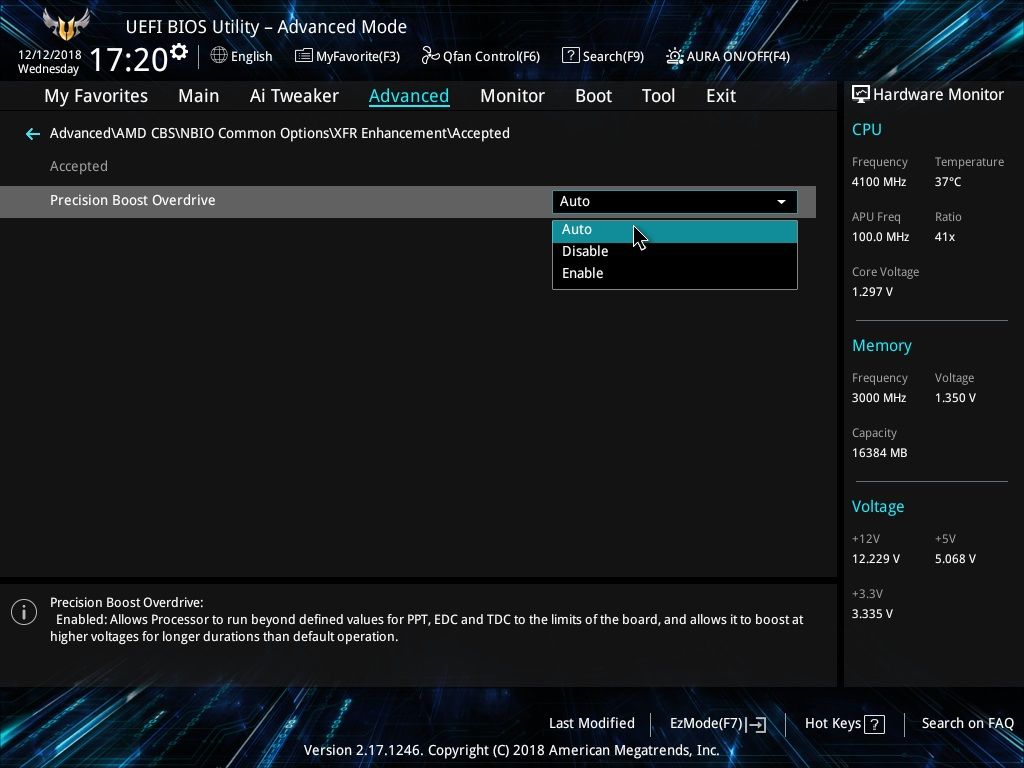The width and height of the screenshot is (1024, 768).
Task: Select Auto in the dropdown list
Action: pyautogui.click(x=675, y=231)
